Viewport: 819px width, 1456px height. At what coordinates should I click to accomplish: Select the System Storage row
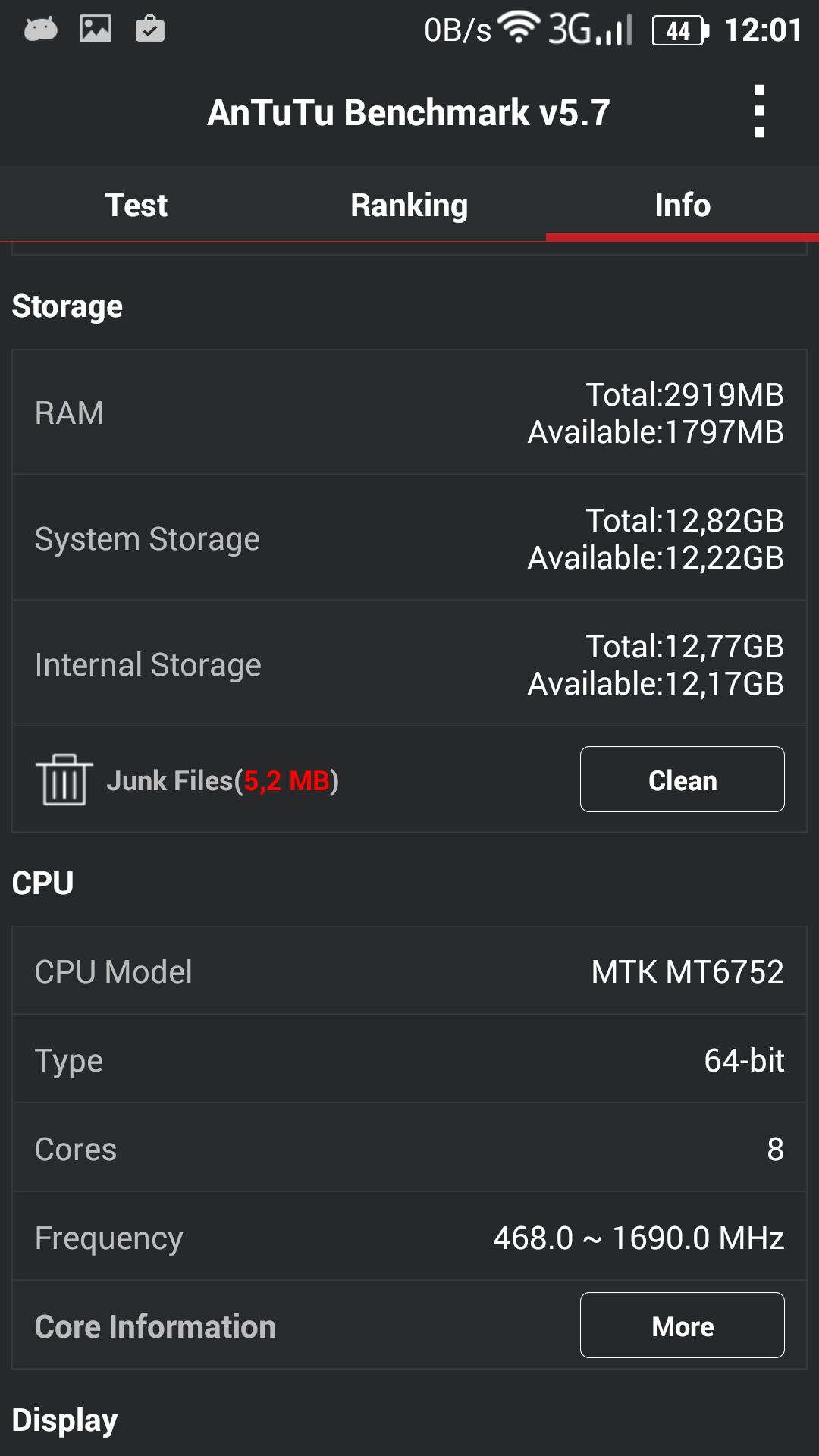(409, 538)
